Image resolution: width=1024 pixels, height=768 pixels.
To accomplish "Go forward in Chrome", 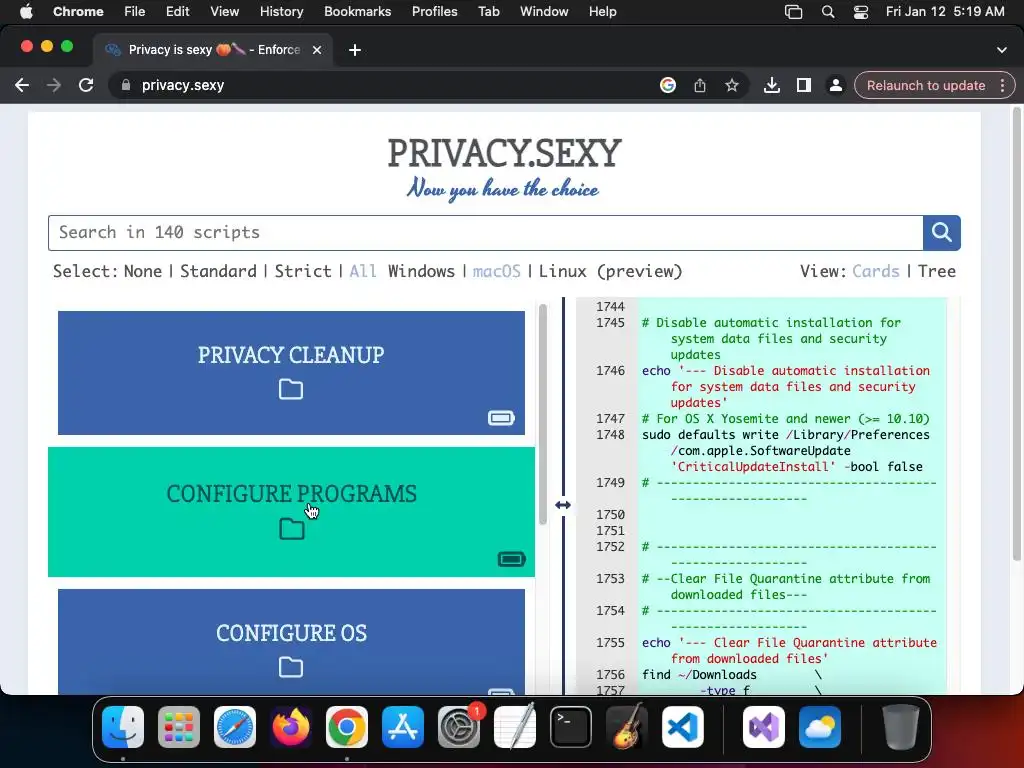I will coord(54,86).
